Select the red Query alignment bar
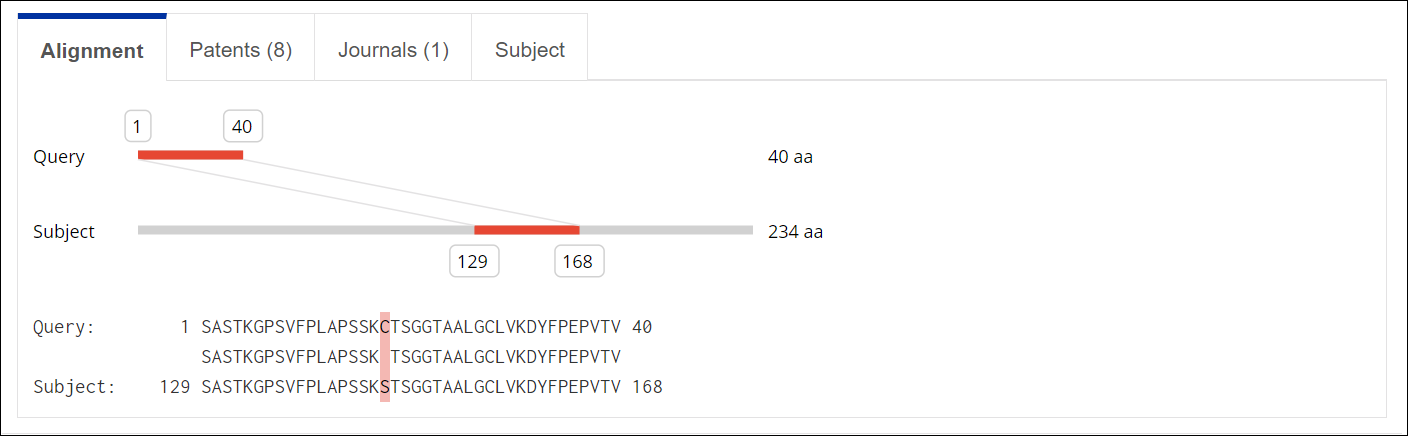 coord(190,155)
